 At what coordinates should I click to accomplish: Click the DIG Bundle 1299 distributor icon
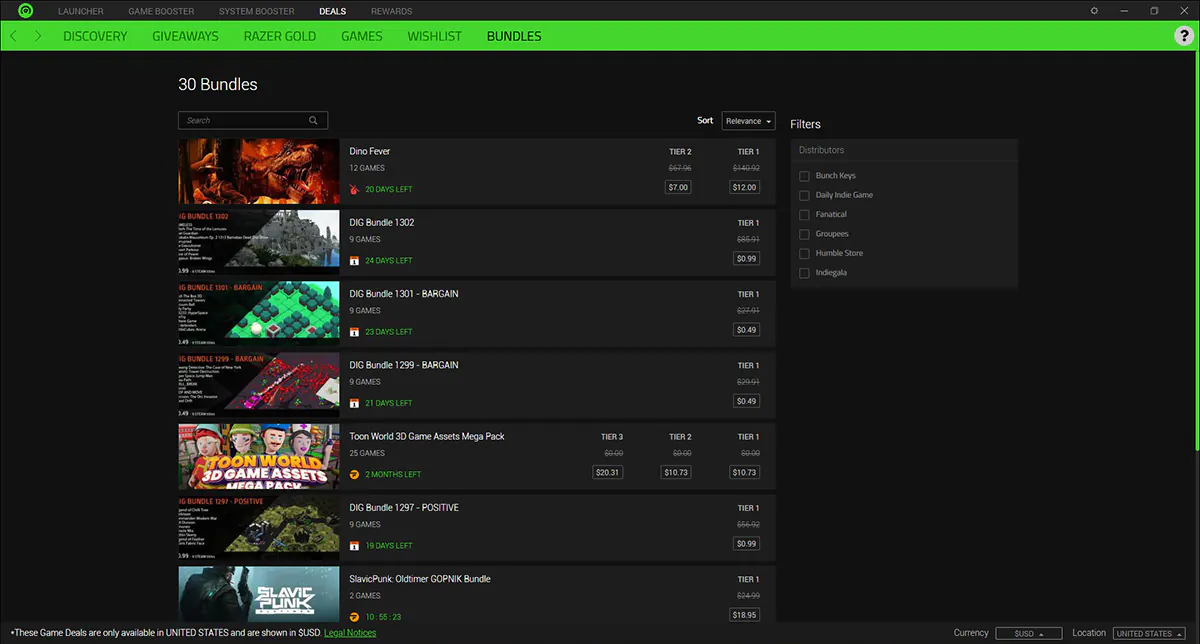[x=354, y=403]
